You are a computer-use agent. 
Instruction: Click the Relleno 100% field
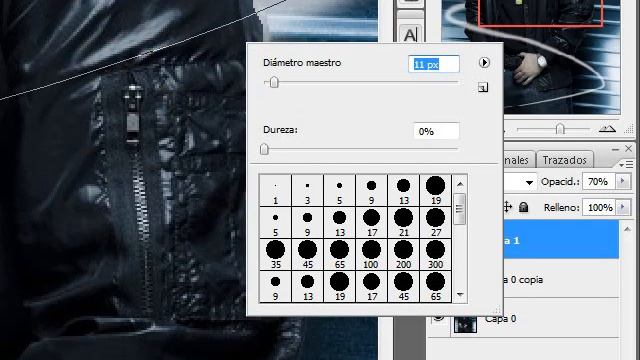click(599, 208)
